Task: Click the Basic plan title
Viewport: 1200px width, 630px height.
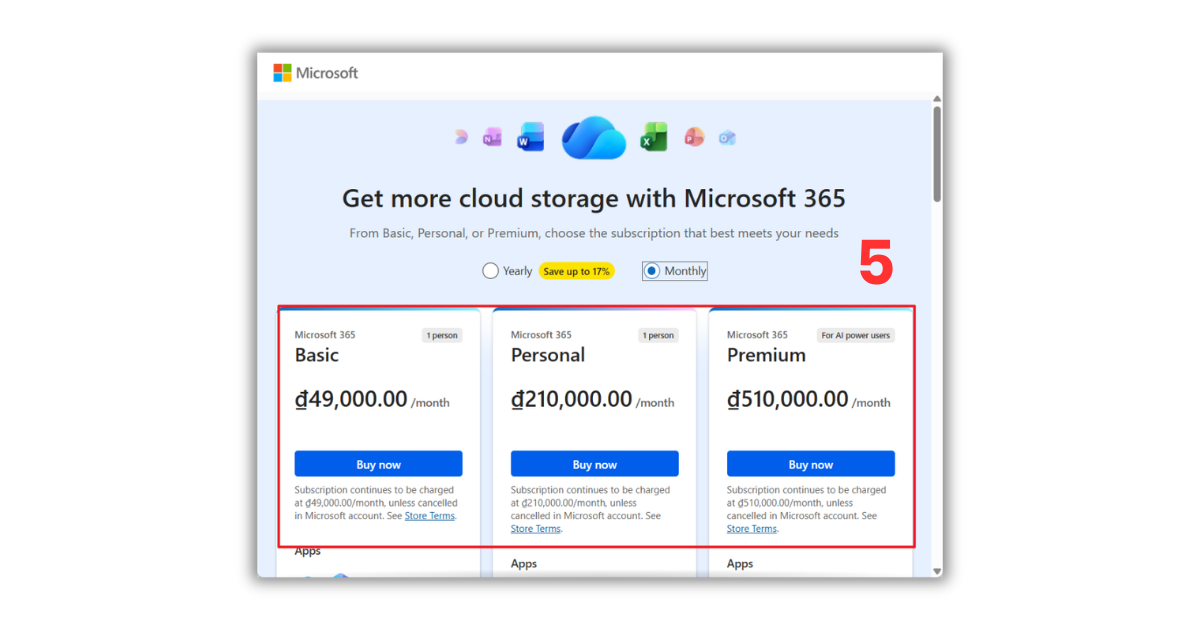Action: click(x=317, y=355)
